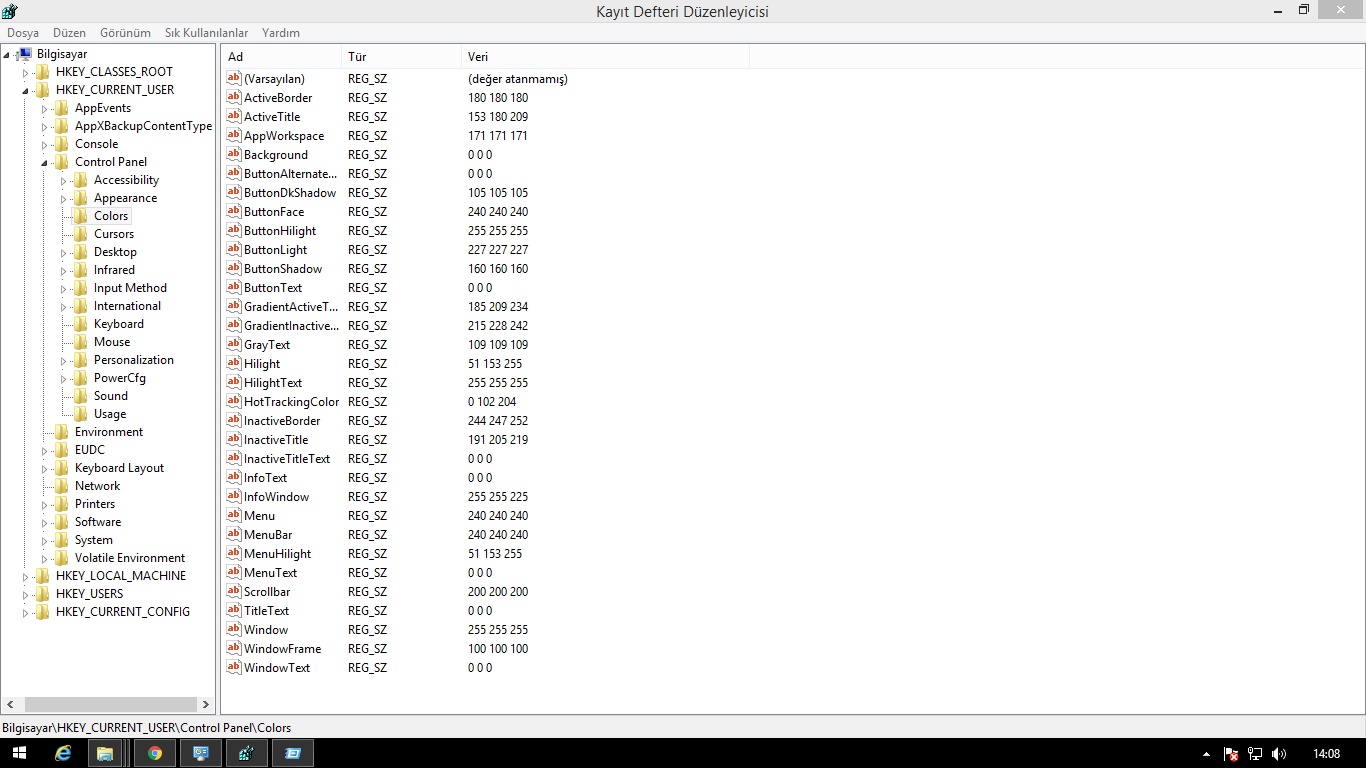The width and height of the screenshot is (1366, 768).
Task: Select the Environment folder icon
Action: (62, 432)
